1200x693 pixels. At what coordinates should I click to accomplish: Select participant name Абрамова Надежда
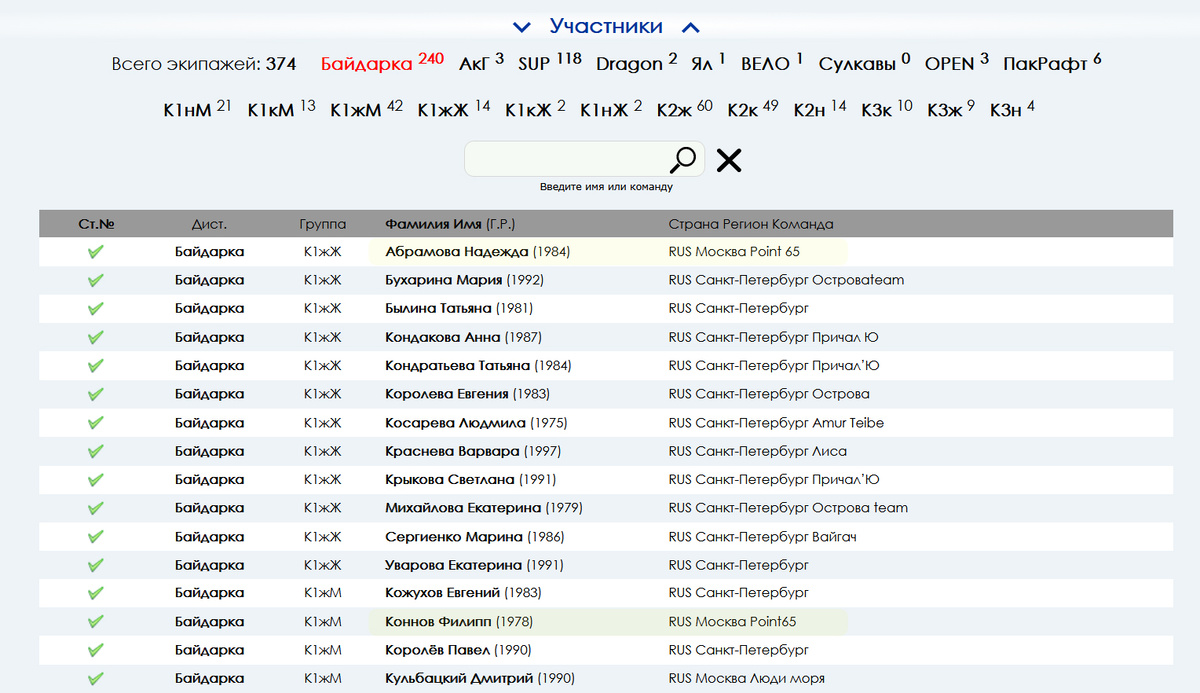(x=456, y=252)
